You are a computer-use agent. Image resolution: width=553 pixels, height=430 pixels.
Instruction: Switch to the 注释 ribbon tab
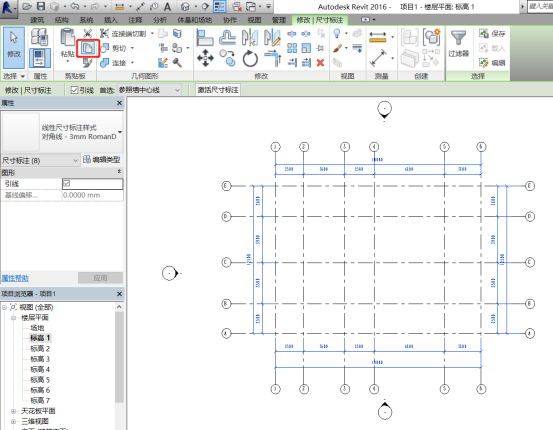135,20
